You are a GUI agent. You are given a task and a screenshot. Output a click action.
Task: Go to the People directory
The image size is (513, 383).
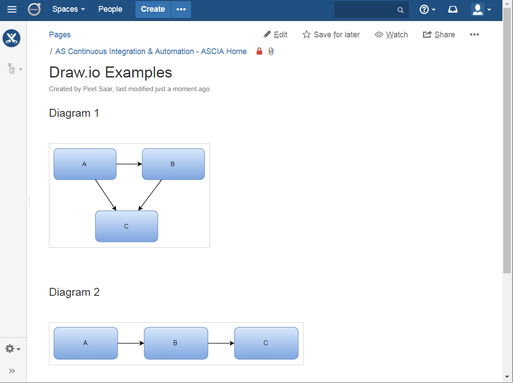[110, 9]
